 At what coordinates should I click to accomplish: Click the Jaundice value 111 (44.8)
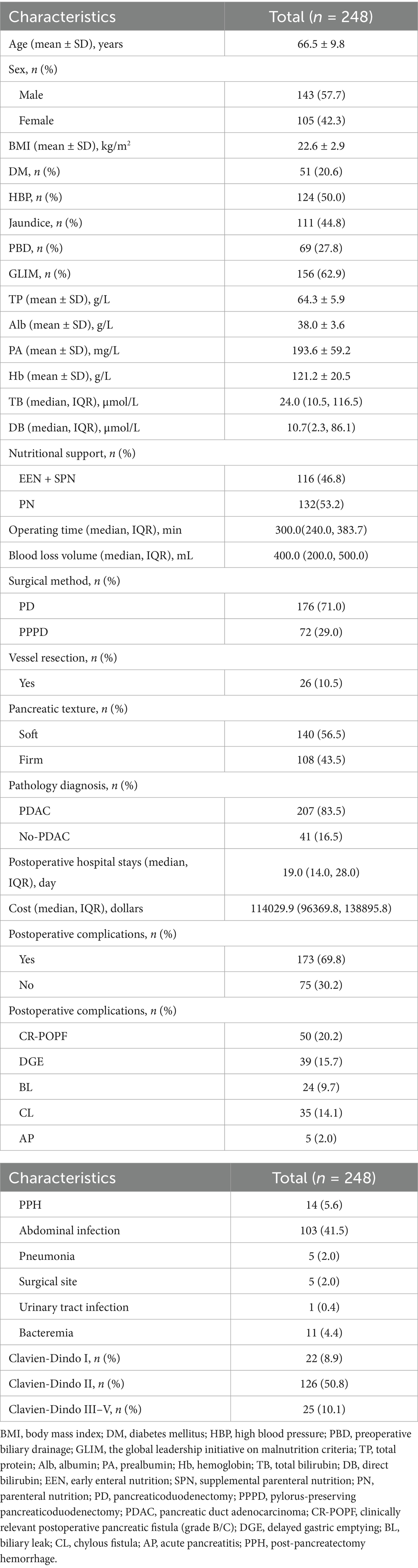[x=321, y=223]
